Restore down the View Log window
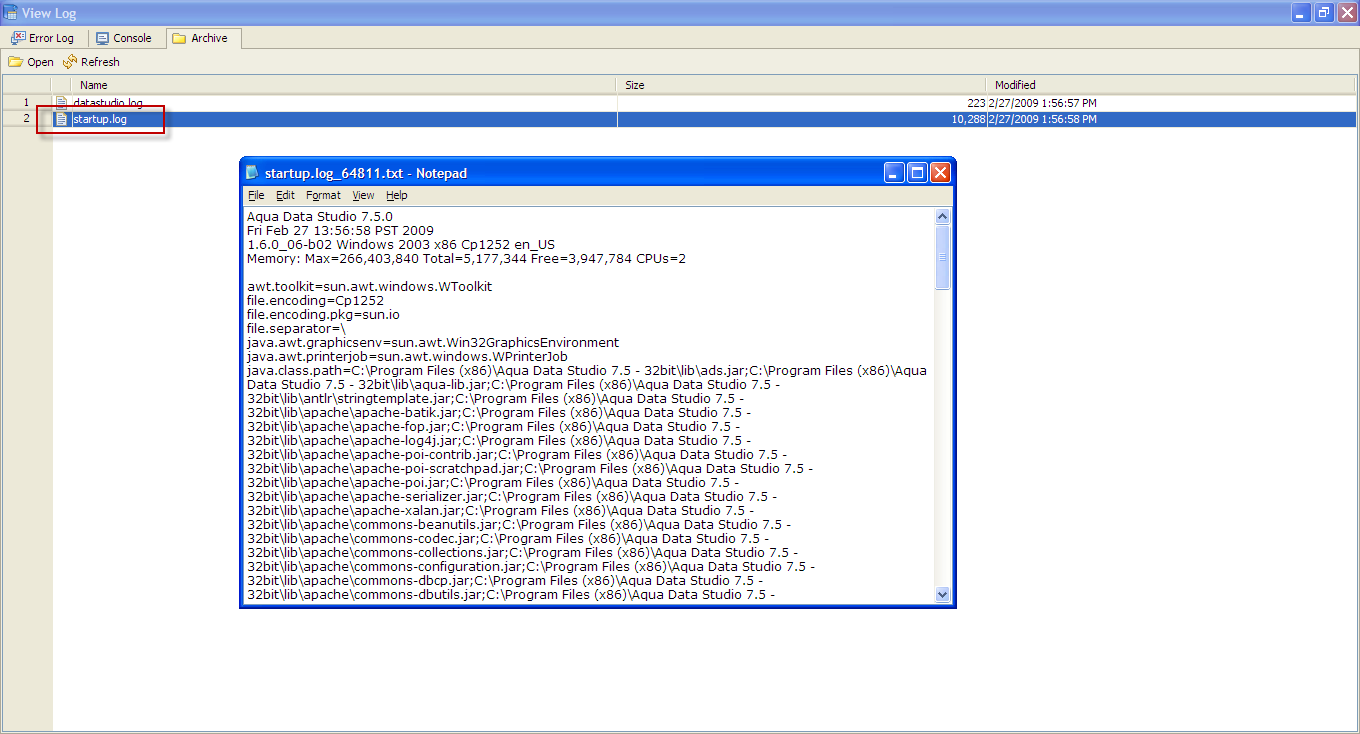Viewport: 1360px width, 734px height. click(x=1323, y=13)
